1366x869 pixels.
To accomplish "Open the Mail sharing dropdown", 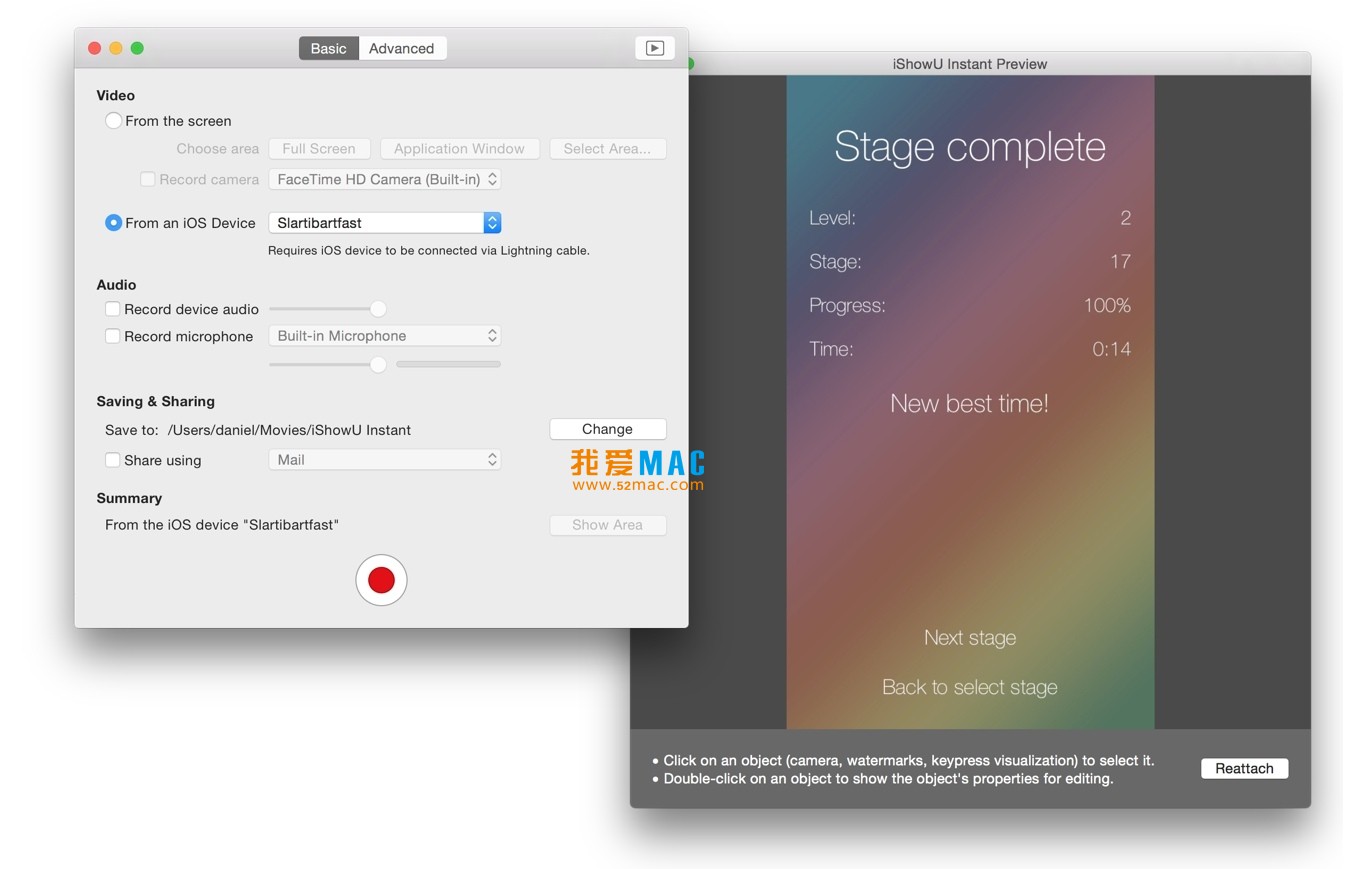I will coord(384,460).
